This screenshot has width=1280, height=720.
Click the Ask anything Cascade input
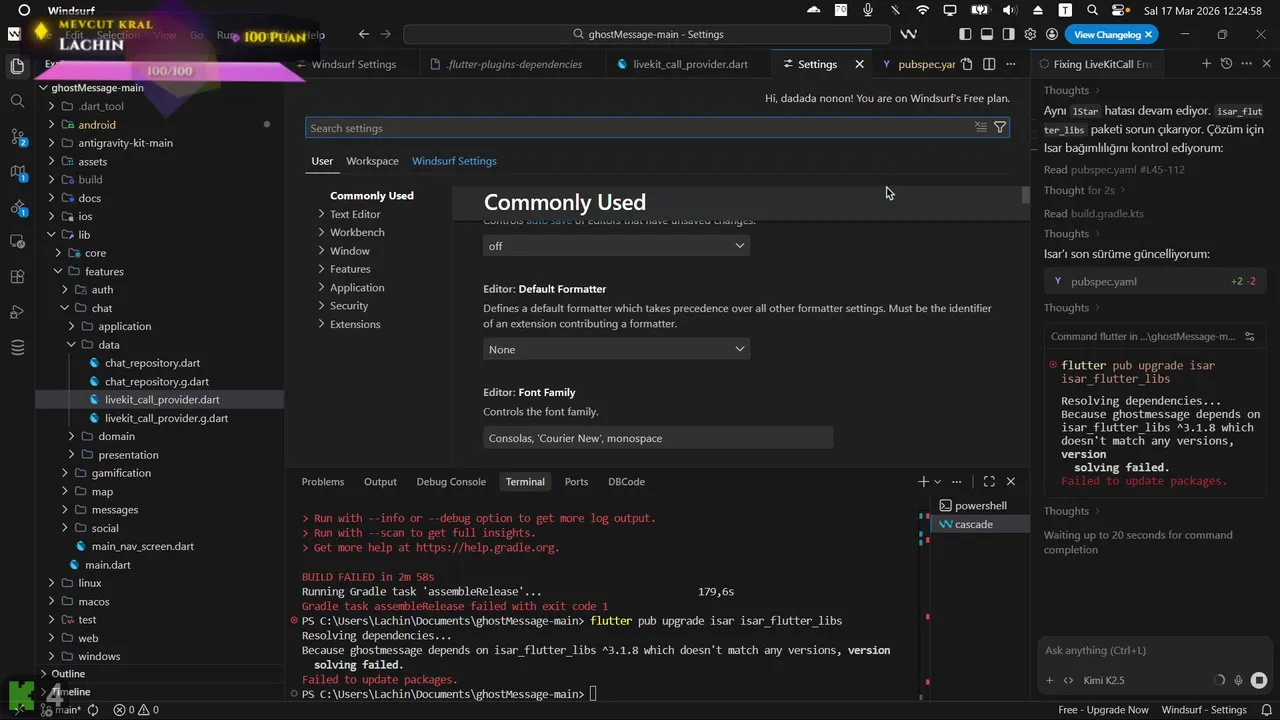(1155, 651)
